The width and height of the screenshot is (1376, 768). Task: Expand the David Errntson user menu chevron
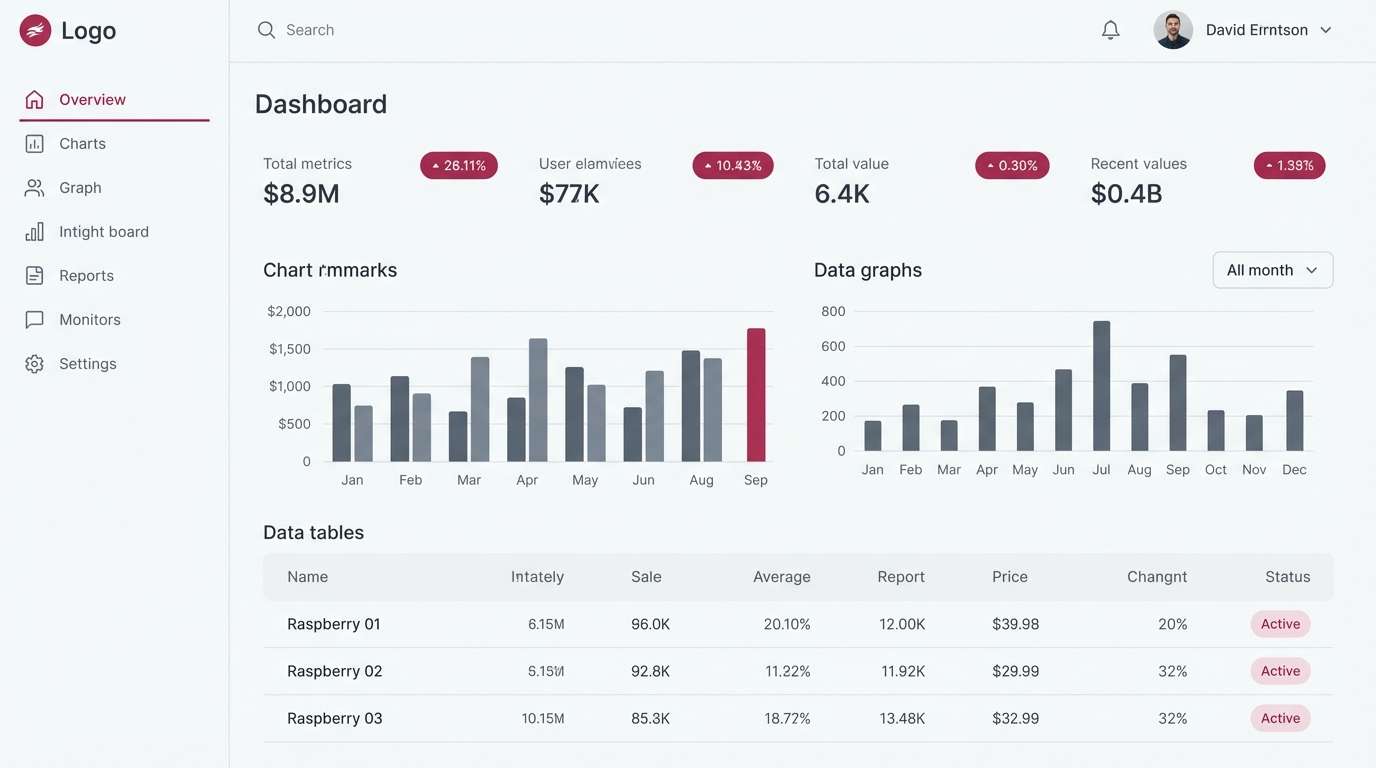tap(1326, 30)
